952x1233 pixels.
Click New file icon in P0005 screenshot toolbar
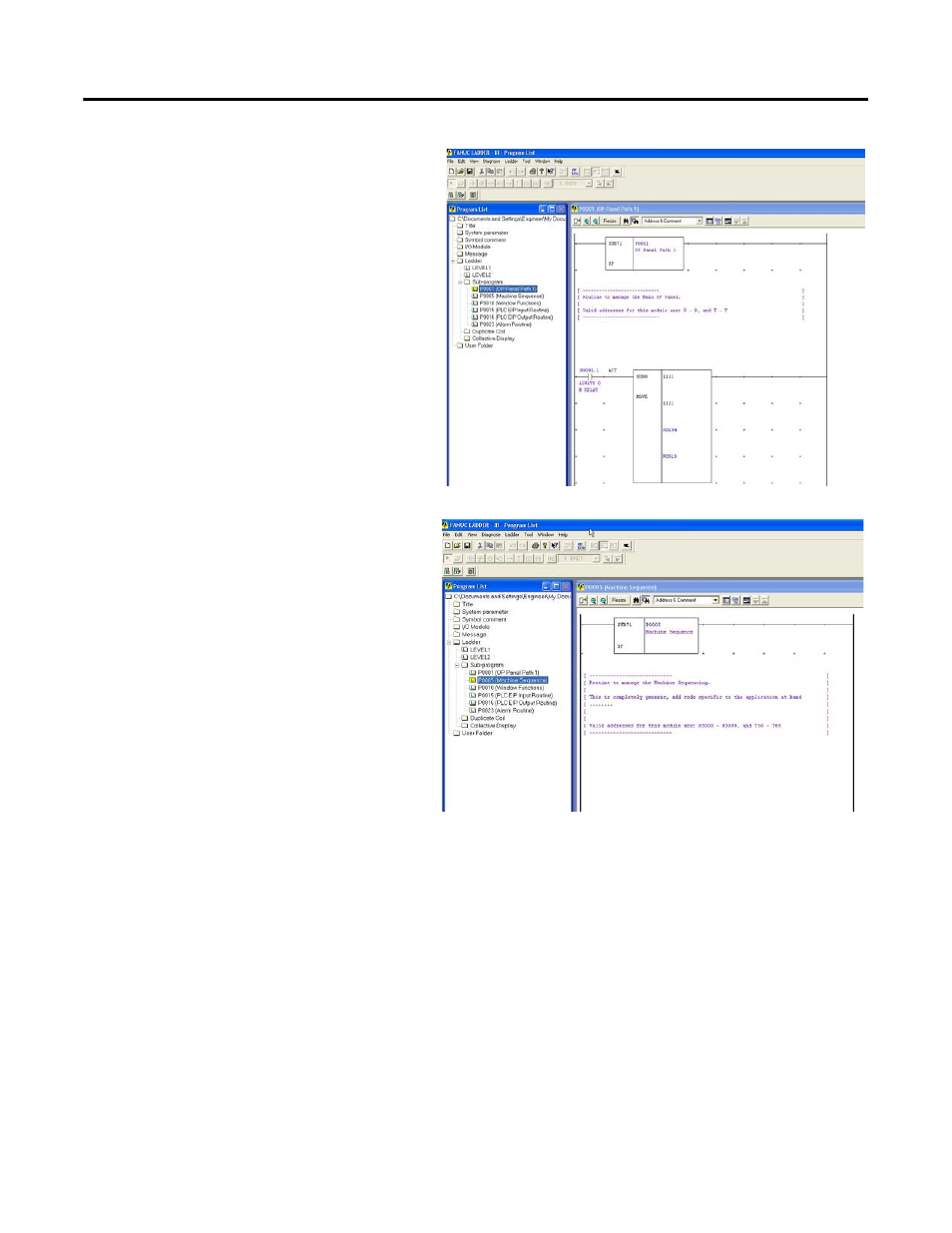pos(447,546)
